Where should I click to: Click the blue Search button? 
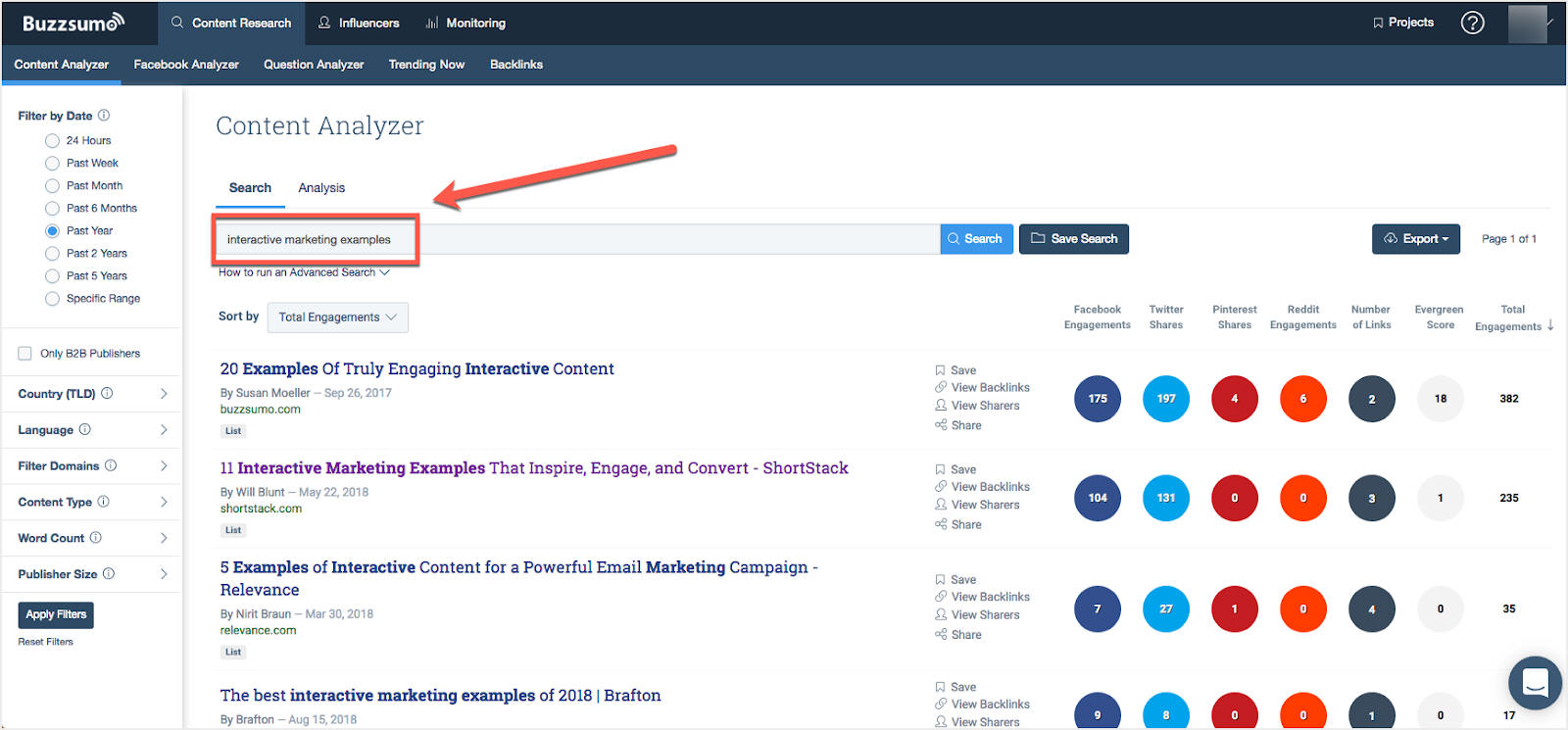975,239
